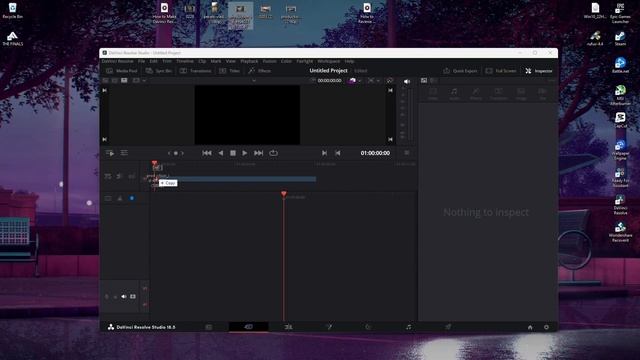Click the 01:00:00:00 timecode field
The height and width of the screenshot is (360, 640).
click(375, 153)
